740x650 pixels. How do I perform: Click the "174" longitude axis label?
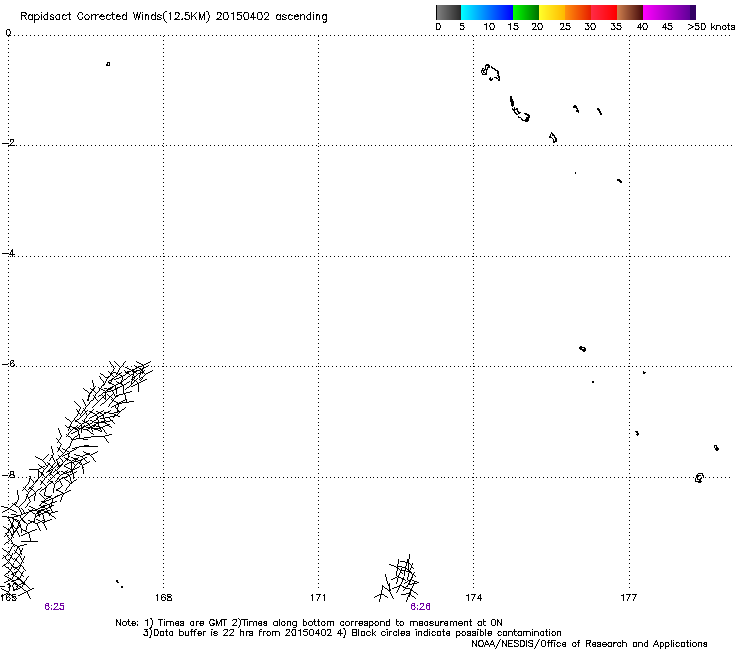tap(473, 598)
